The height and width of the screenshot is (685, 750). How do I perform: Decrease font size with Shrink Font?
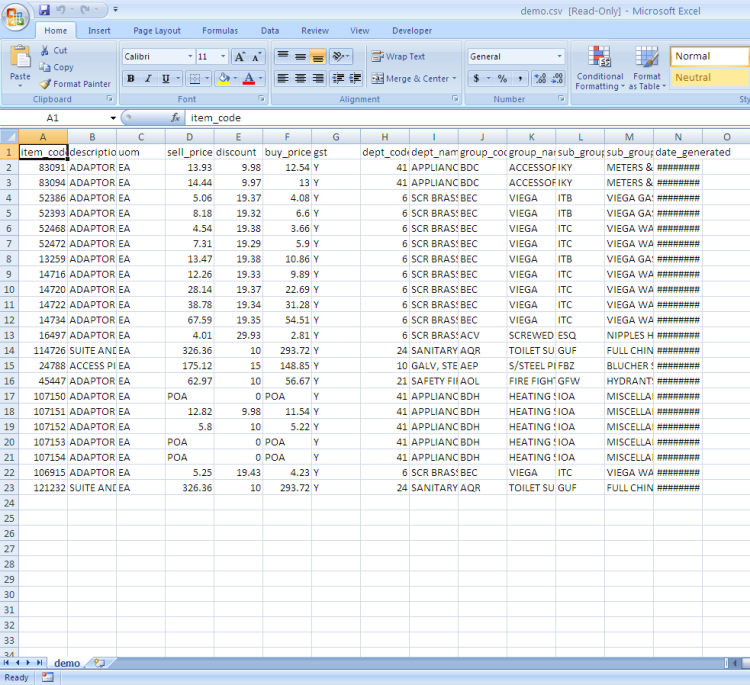256,57
